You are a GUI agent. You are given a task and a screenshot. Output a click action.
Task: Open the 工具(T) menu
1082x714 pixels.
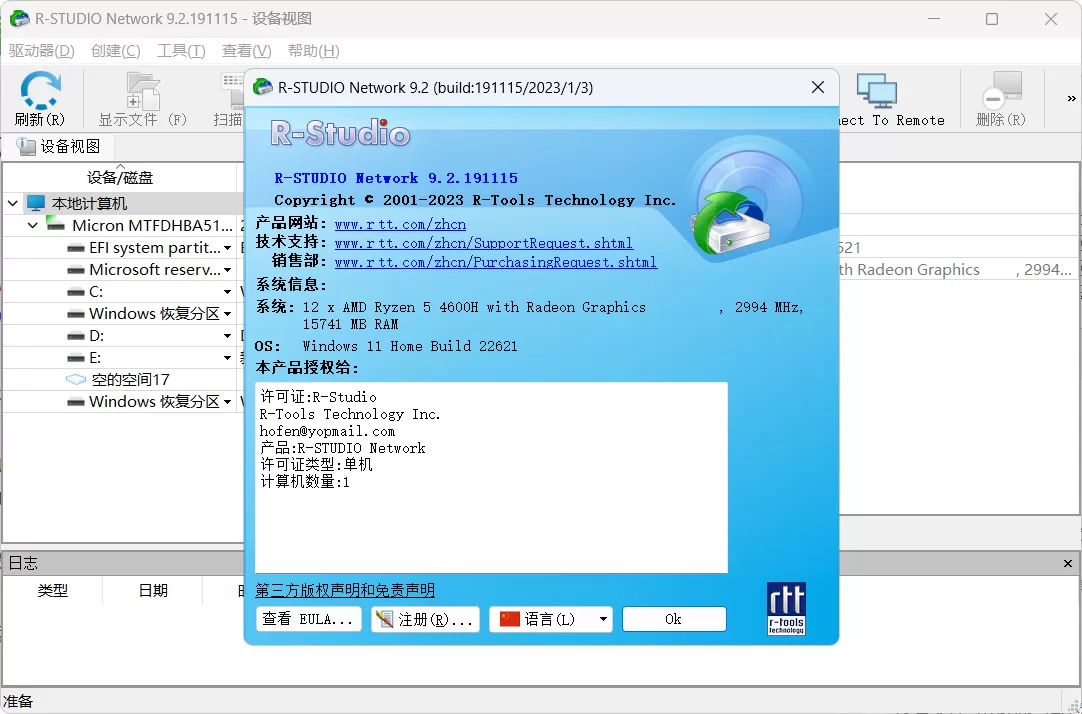pos(180,50)
